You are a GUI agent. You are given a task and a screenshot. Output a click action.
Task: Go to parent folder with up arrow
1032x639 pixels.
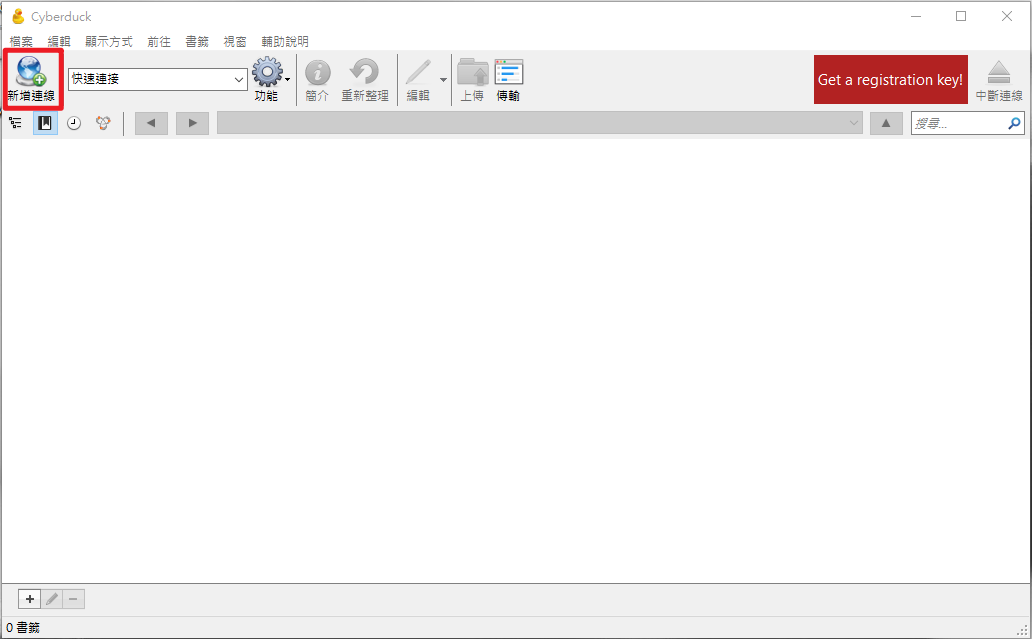point(886,123)
